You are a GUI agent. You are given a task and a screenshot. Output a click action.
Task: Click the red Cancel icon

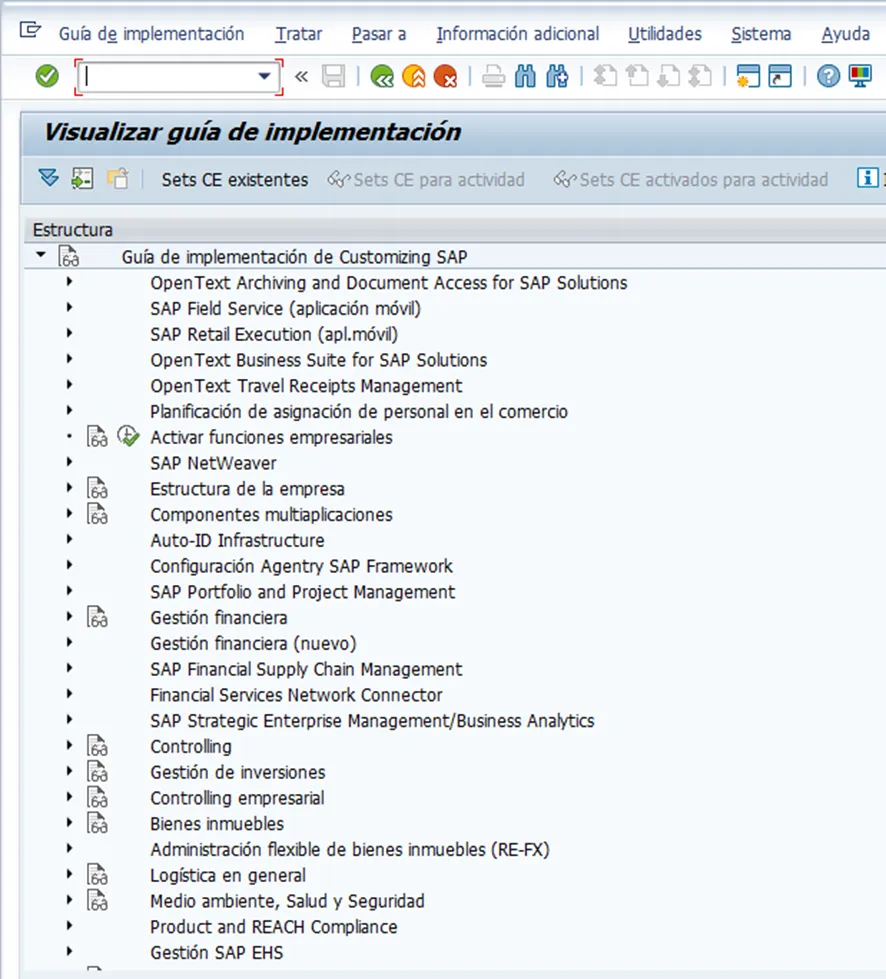pyautogui.click(x=446, y=77)
